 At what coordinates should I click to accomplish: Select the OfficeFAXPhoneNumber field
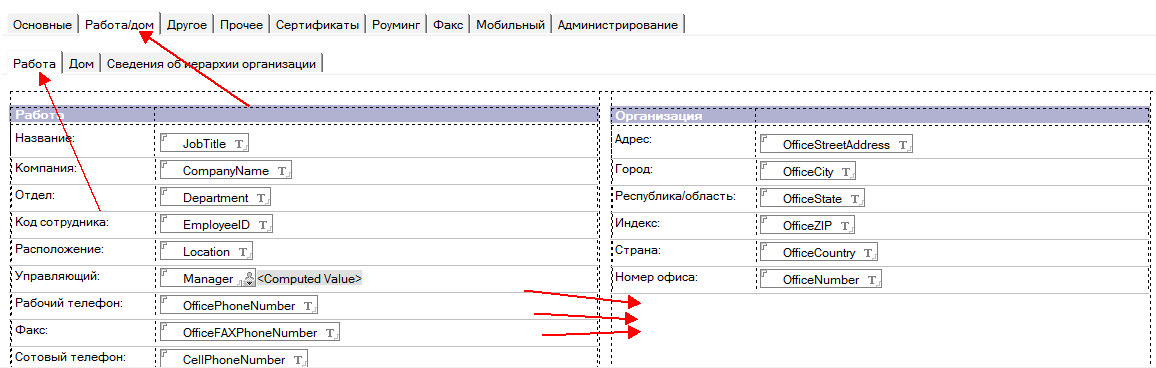[x=251, y=333]
